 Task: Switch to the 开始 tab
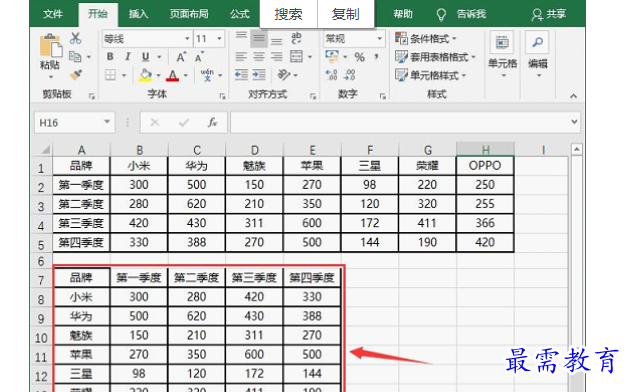pyautogui.click(x=98, y=14)
